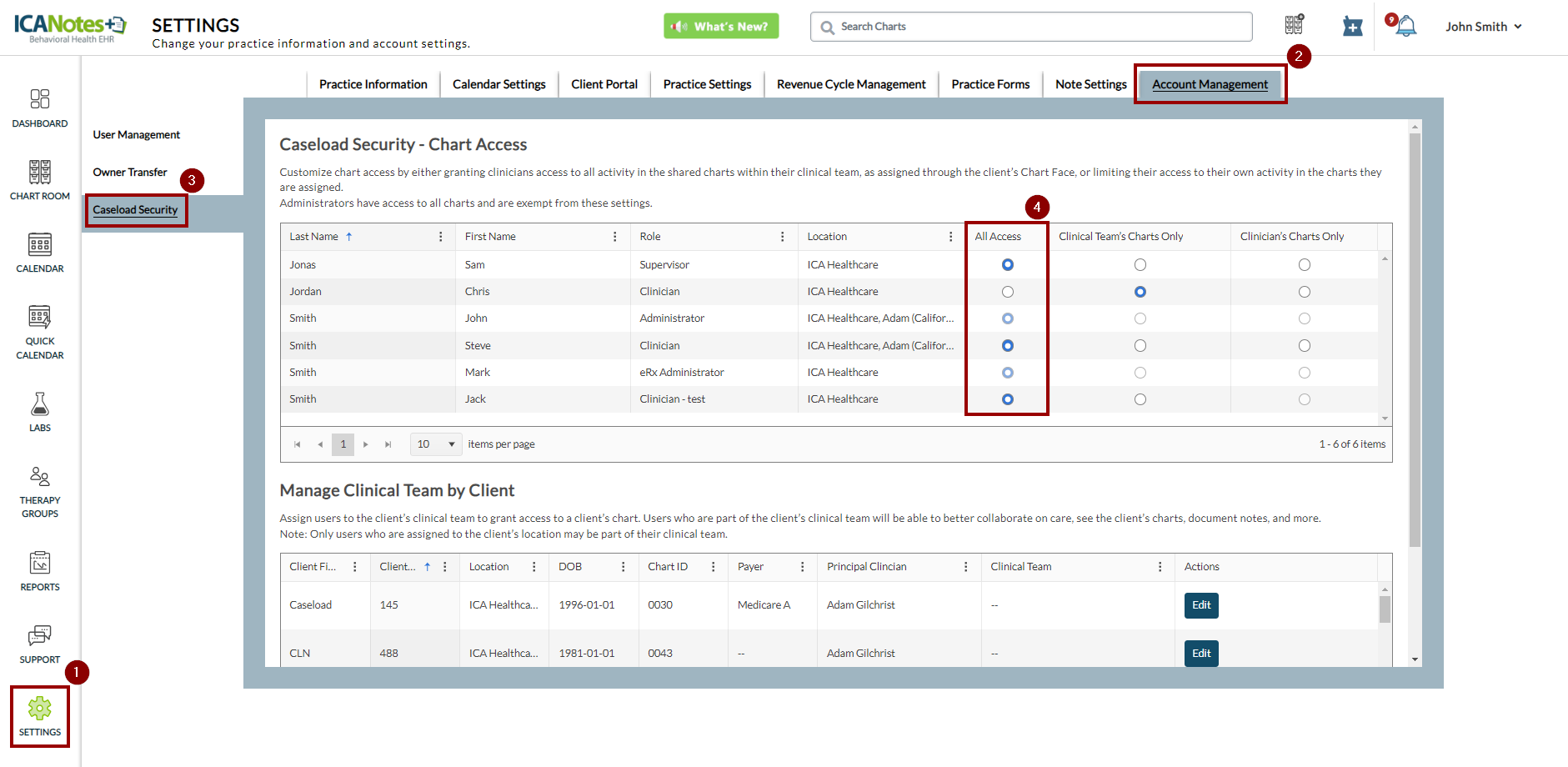Click Edit for the Caseload client
This screenshot has width=1568, height=767.
pos(1200,605)
